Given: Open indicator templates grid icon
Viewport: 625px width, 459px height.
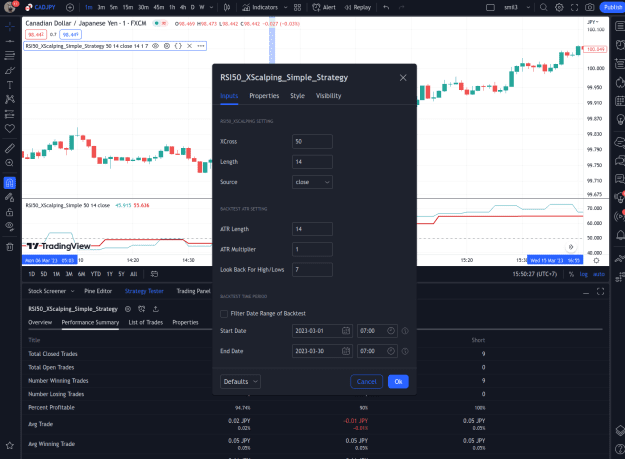Looking at the screenshot, I should pyautogui.click(x=297, y=7).
